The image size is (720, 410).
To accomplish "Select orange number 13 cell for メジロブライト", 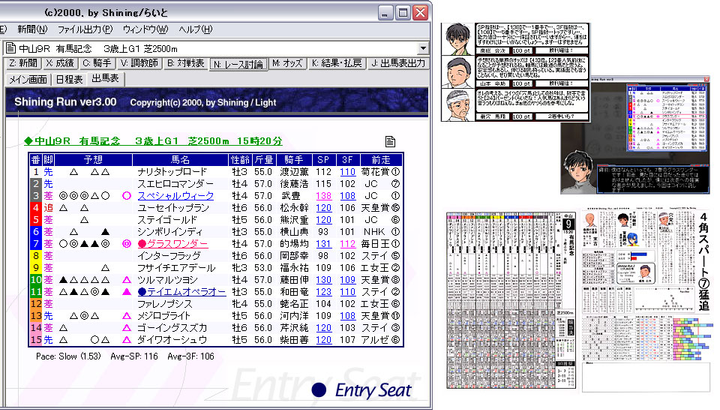I will tap(36, 315).
